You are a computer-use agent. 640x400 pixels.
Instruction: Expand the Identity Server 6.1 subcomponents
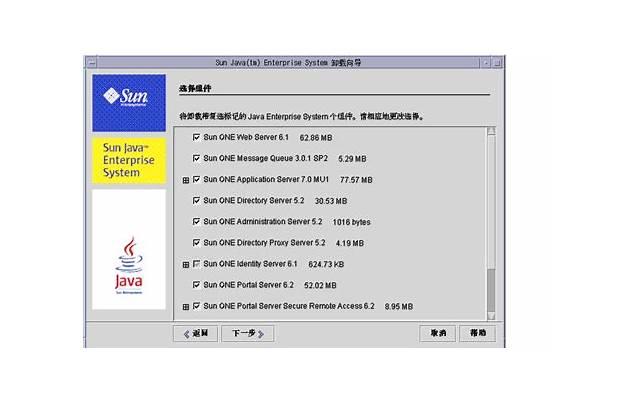(185, 264)
